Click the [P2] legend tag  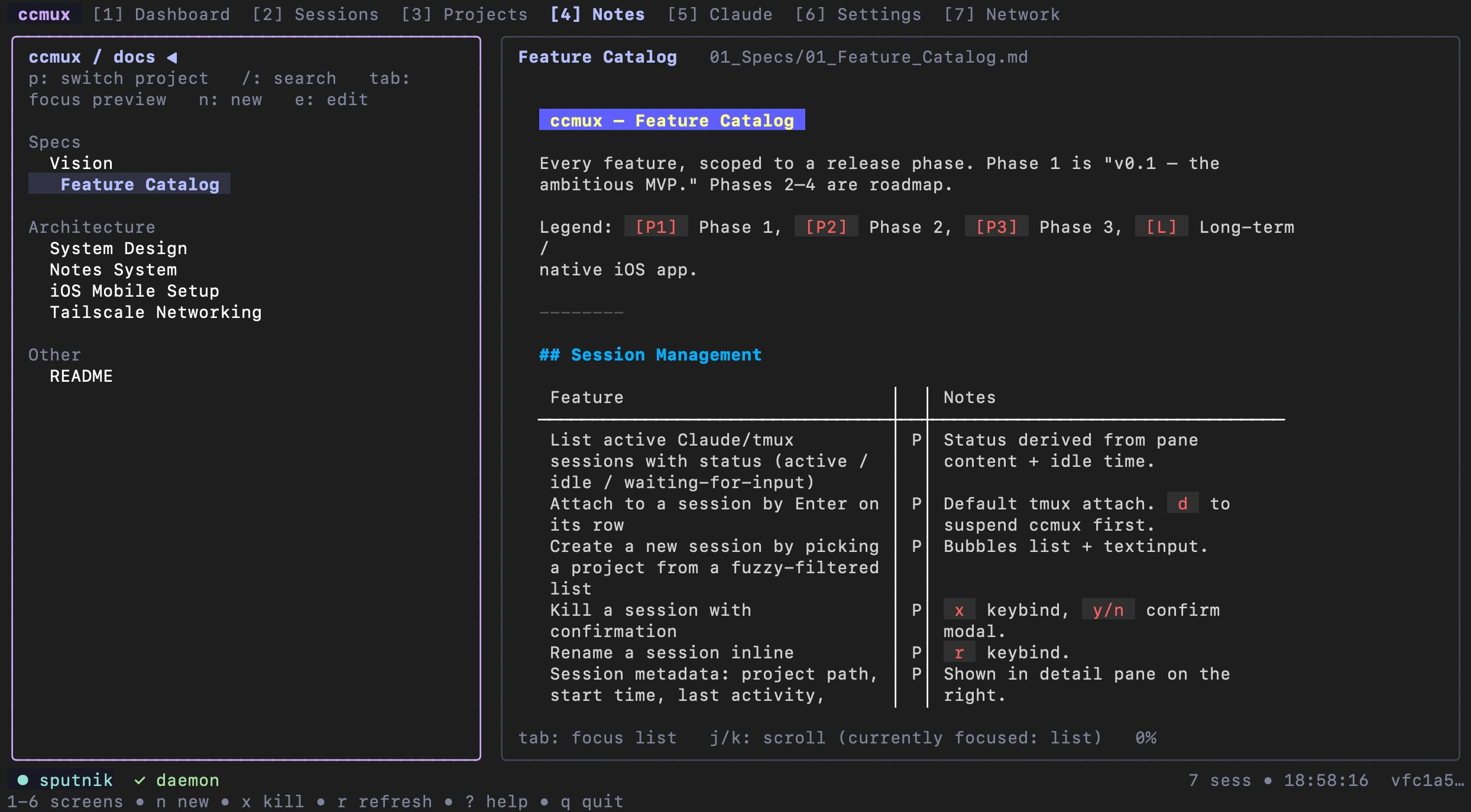(827, 227)
